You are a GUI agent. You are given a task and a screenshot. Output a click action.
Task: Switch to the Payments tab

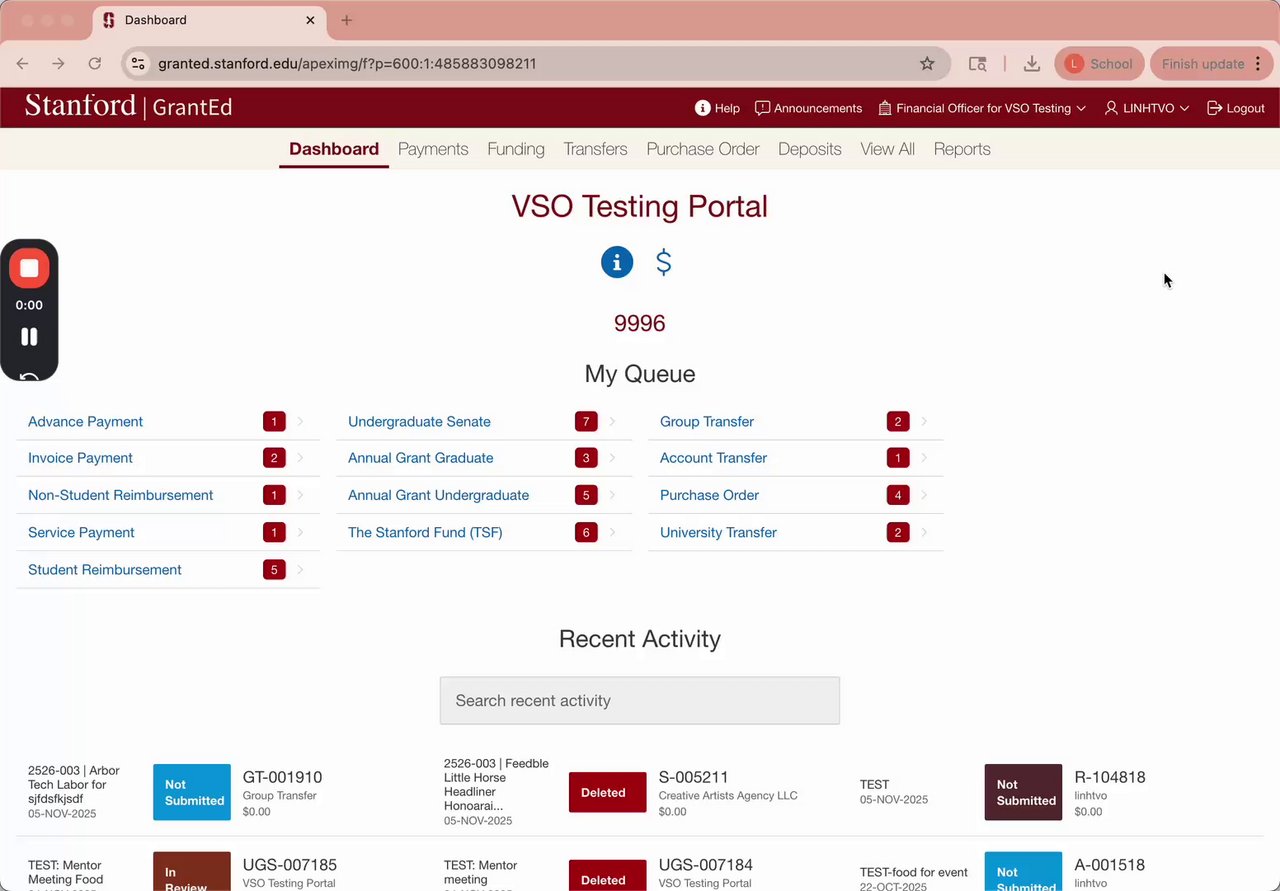(x=433, y=149)
